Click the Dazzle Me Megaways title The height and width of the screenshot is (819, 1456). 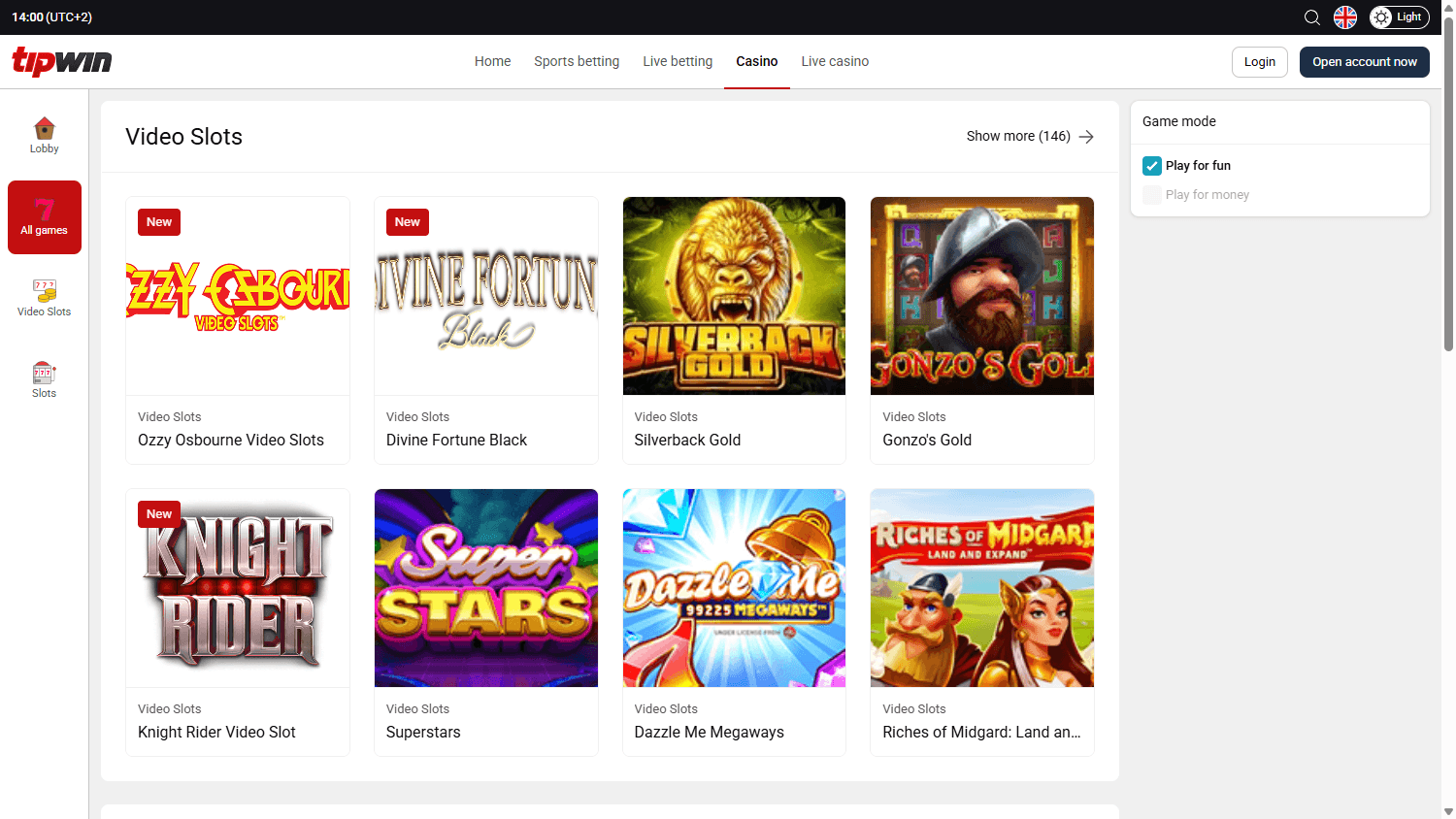[710, 733]
